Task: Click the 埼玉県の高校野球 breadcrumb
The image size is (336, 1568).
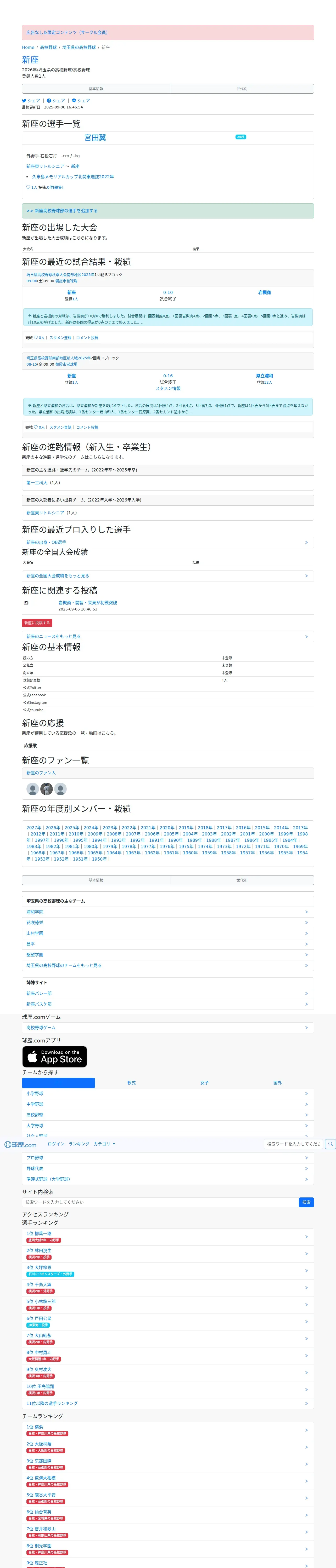Action: click(79, 48)
